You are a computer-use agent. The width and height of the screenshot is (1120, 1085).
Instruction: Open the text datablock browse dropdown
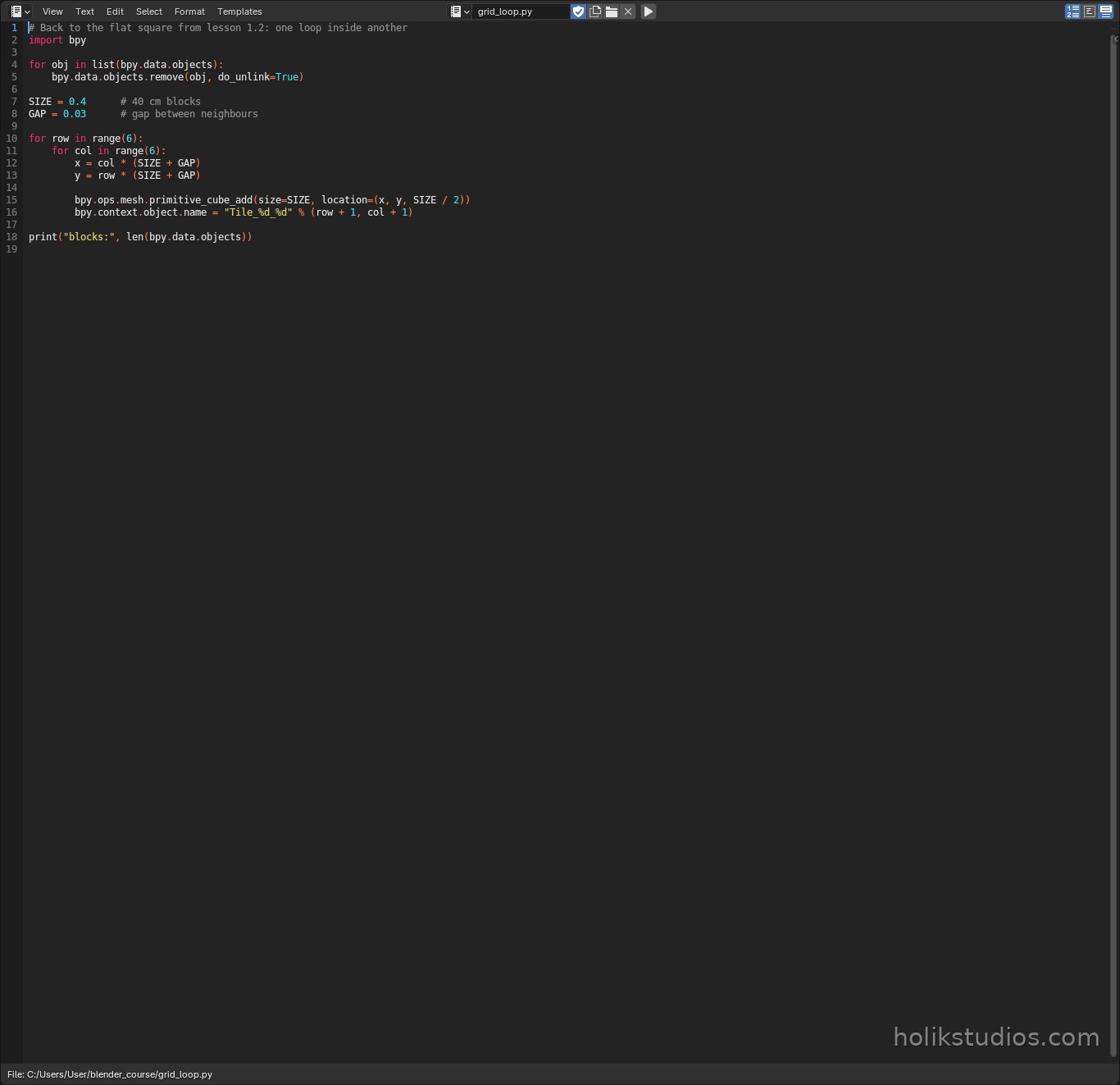[x=460, y=11]
